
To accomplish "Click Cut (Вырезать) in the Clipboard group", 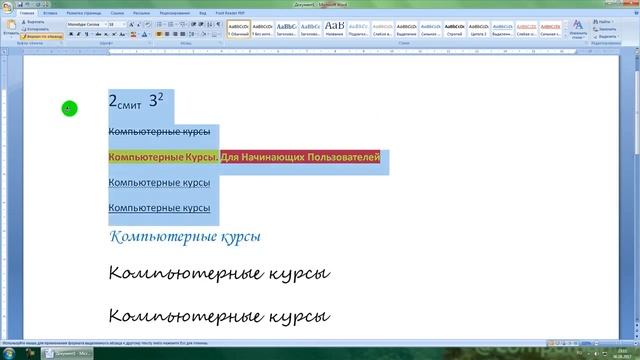I will (x=33, y=22).
